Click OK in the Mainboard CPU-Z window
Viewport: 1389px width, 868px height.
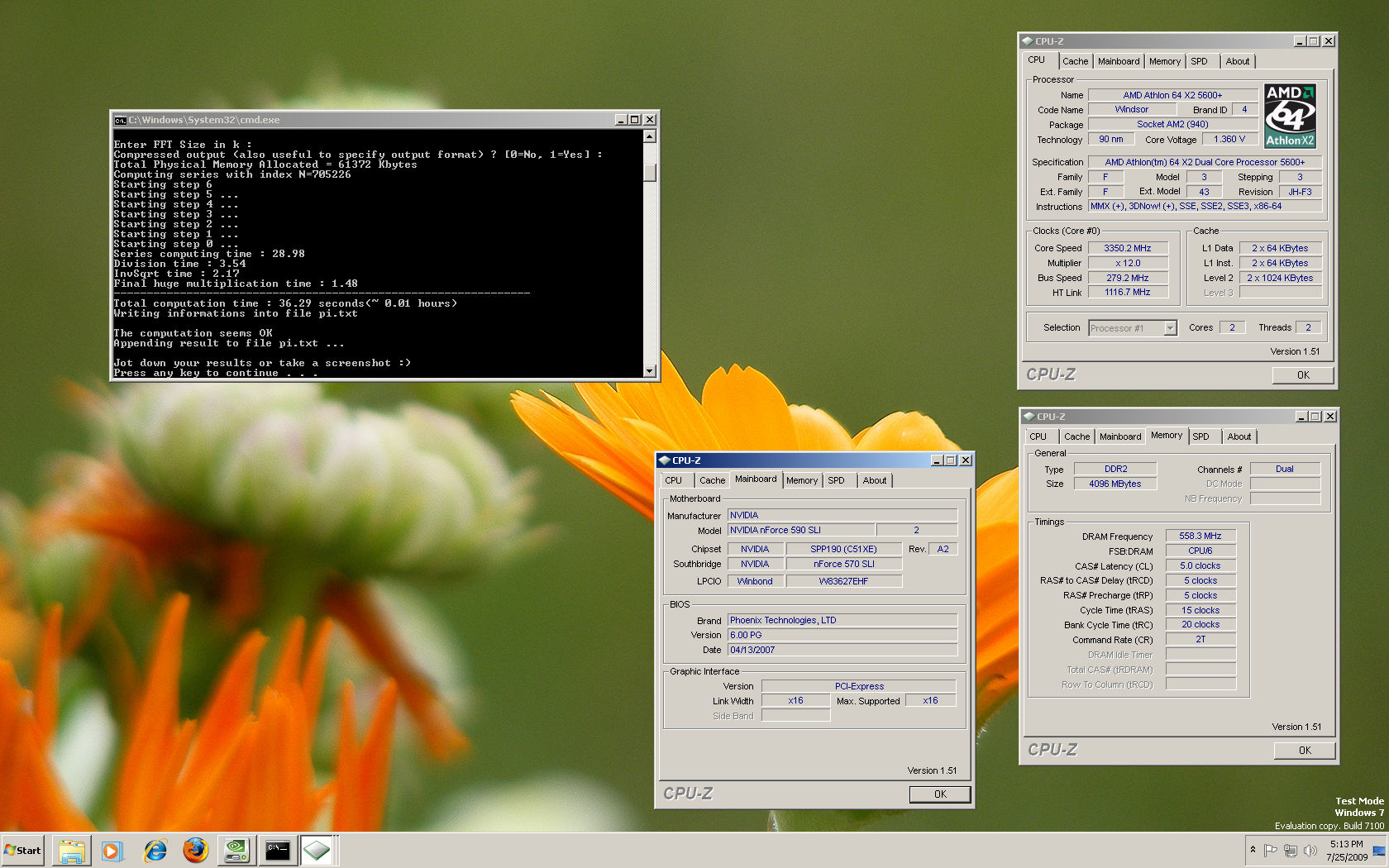tap(940, 794)
